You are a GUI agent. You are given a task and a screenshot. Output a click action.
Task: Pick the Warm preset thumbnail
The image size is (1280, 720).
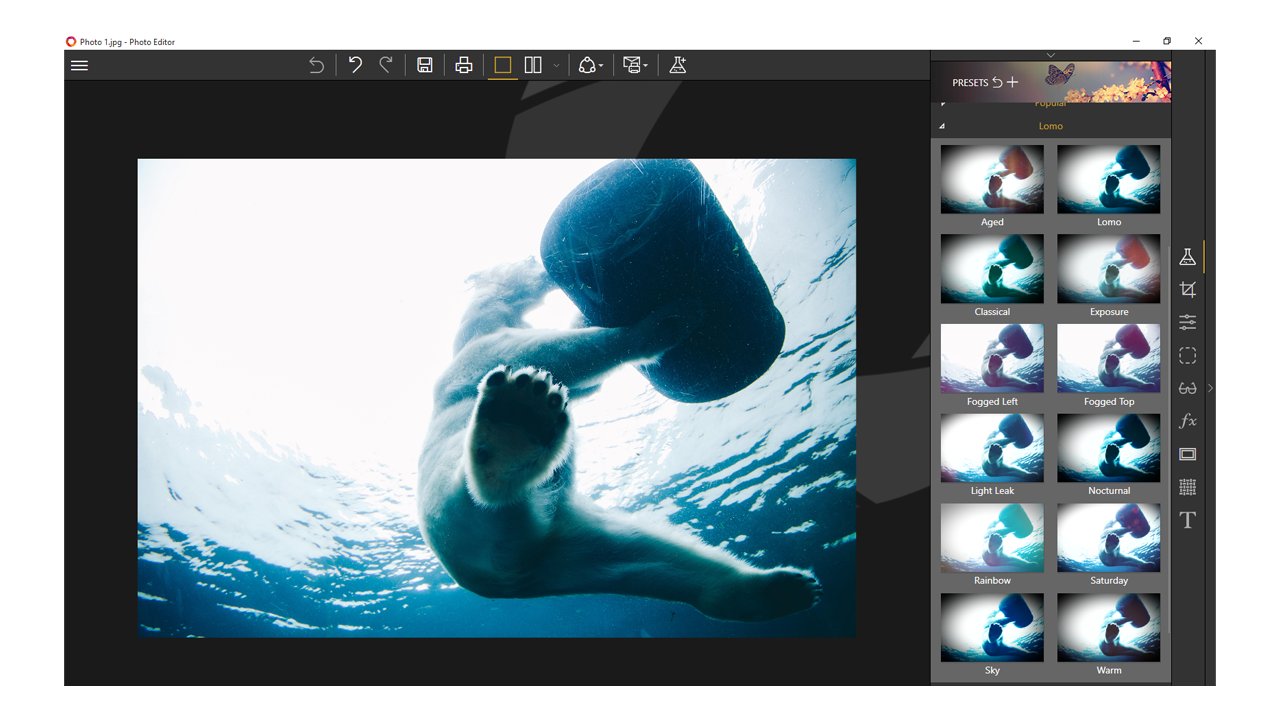click(1109, 628)
